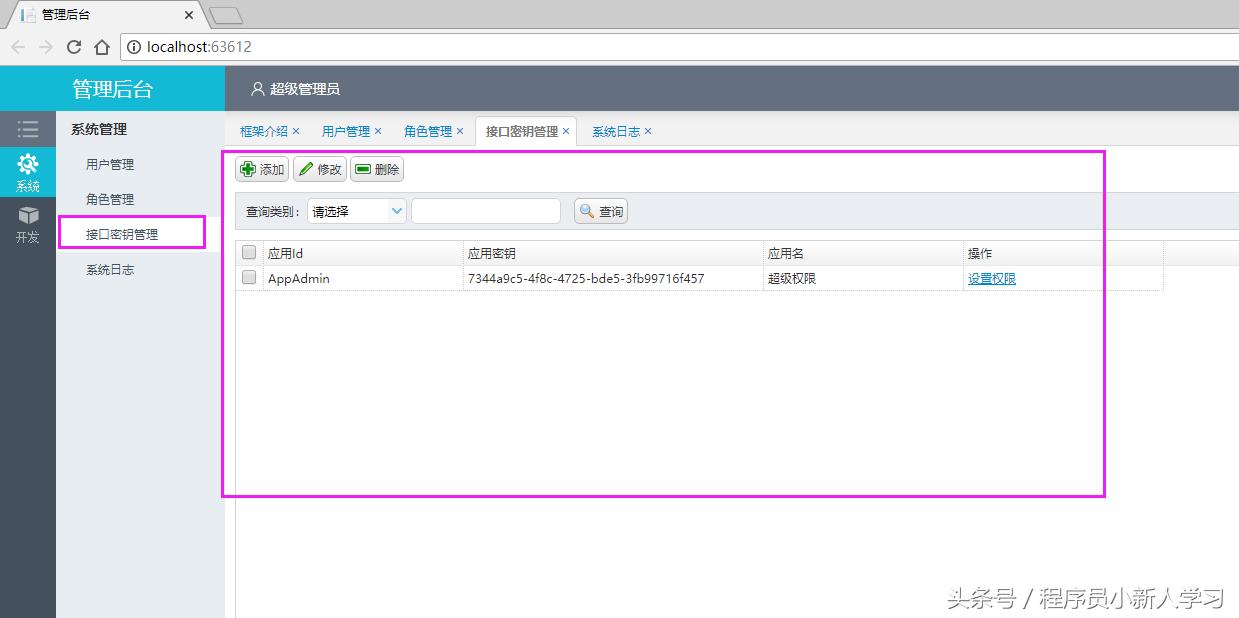Click the 设置权限 link for AppAdmin
This screenshot has width=1239, height=618.
991,278
